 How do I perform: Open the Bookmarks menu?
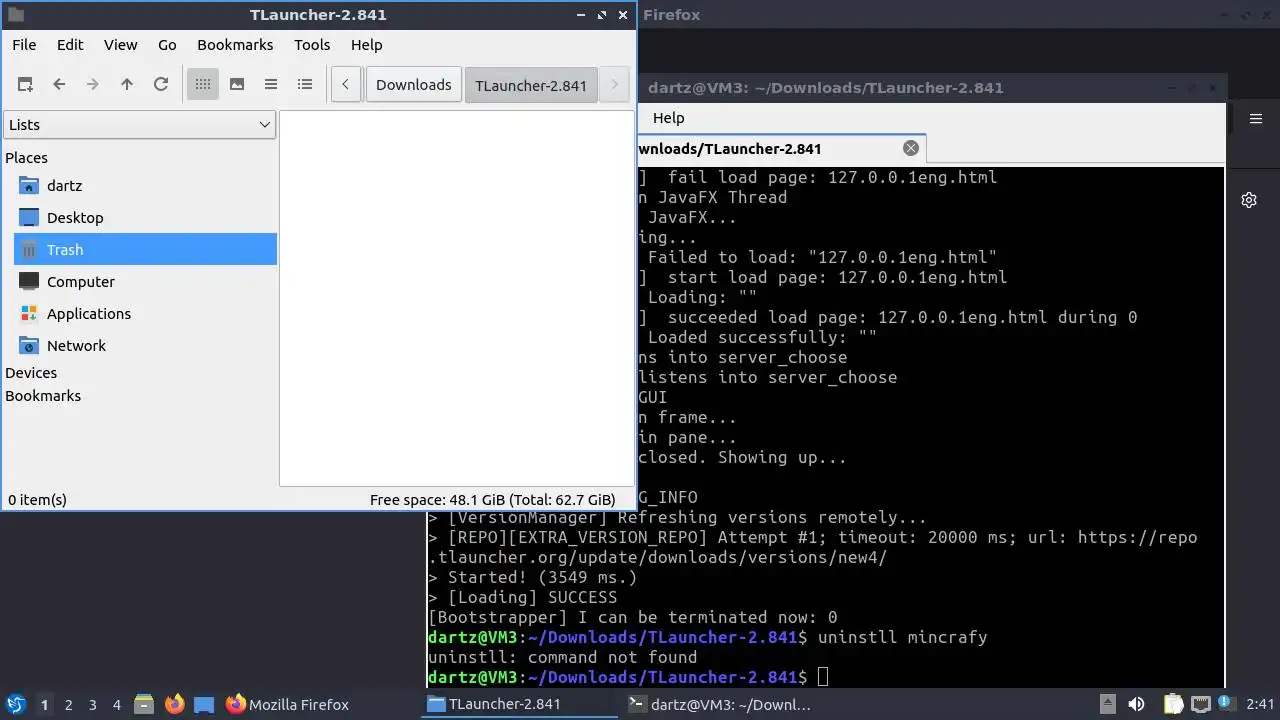point(235,45)
